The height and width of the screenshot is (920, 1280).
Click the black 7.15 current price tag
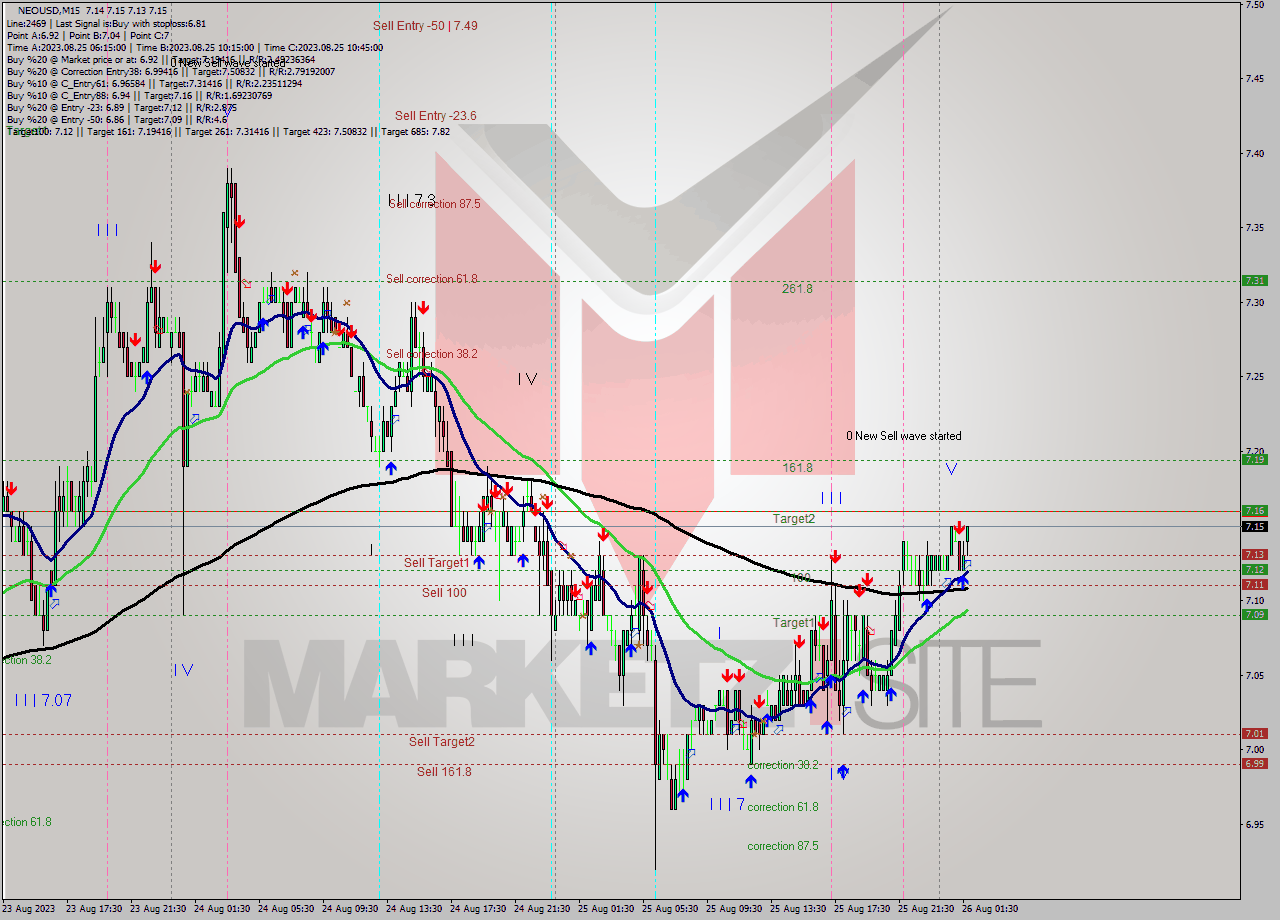[1254, 526]
